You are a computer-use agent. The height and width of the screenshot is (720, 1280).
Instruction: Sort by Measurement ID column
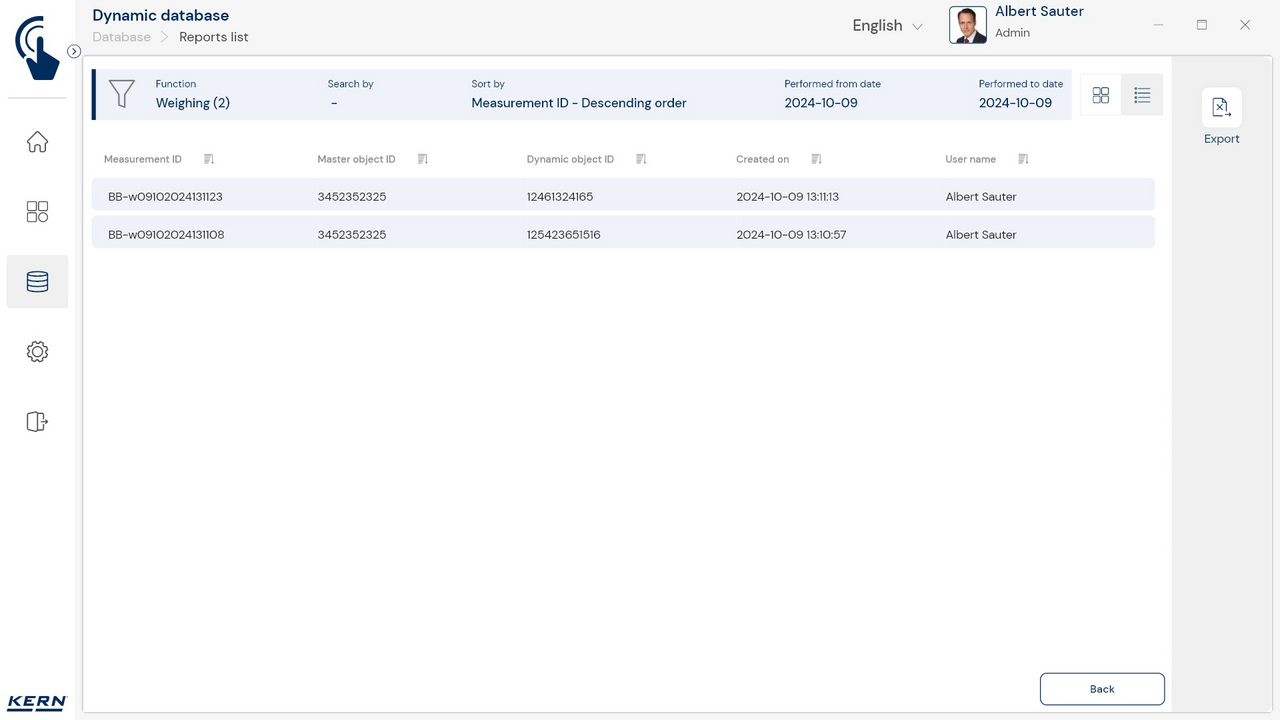209,159
